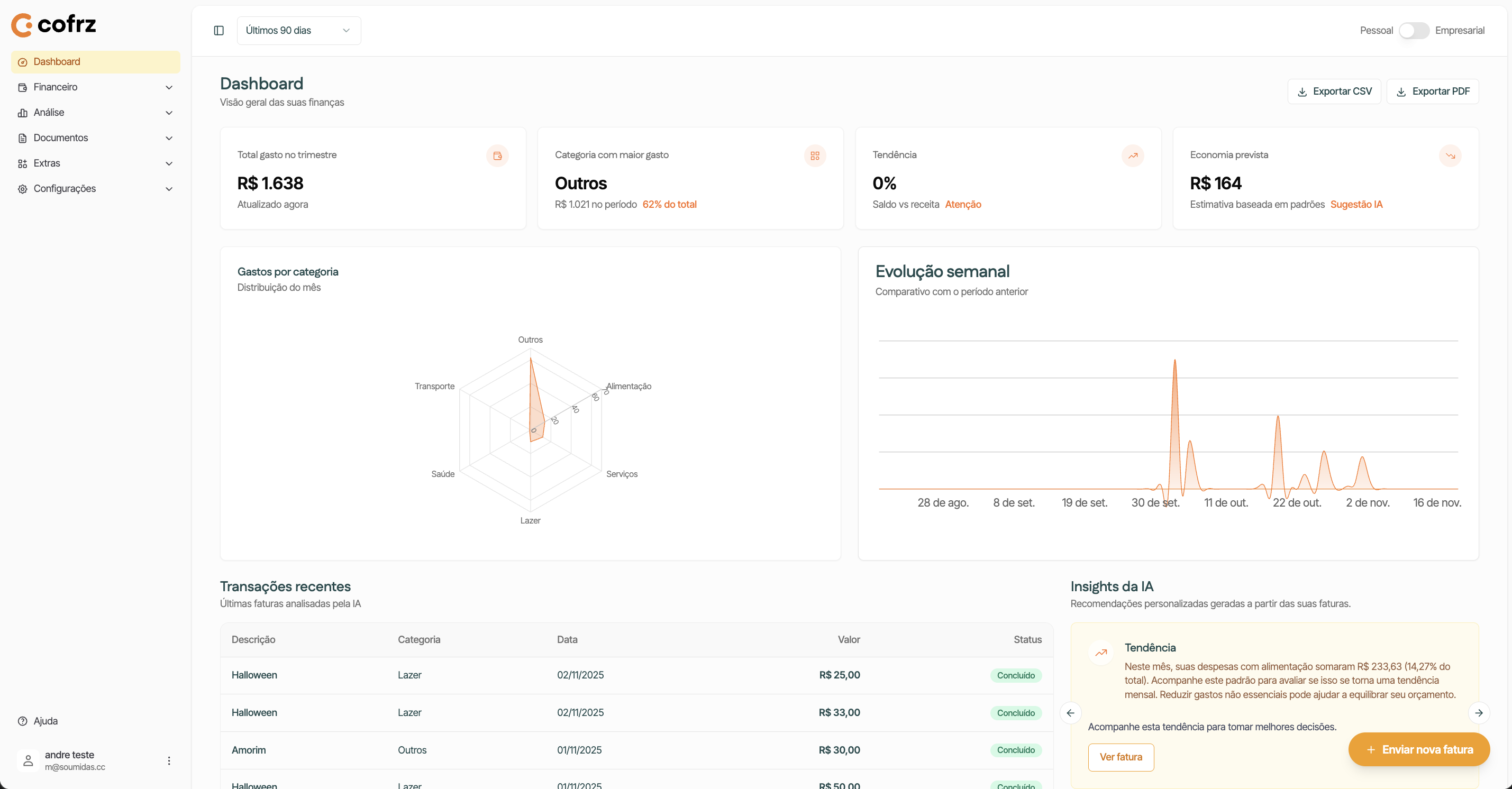The height and width of the screenshot is (789, 1512).
Task: Go to previous AI insight arrow
Action: click(1071, 713)
